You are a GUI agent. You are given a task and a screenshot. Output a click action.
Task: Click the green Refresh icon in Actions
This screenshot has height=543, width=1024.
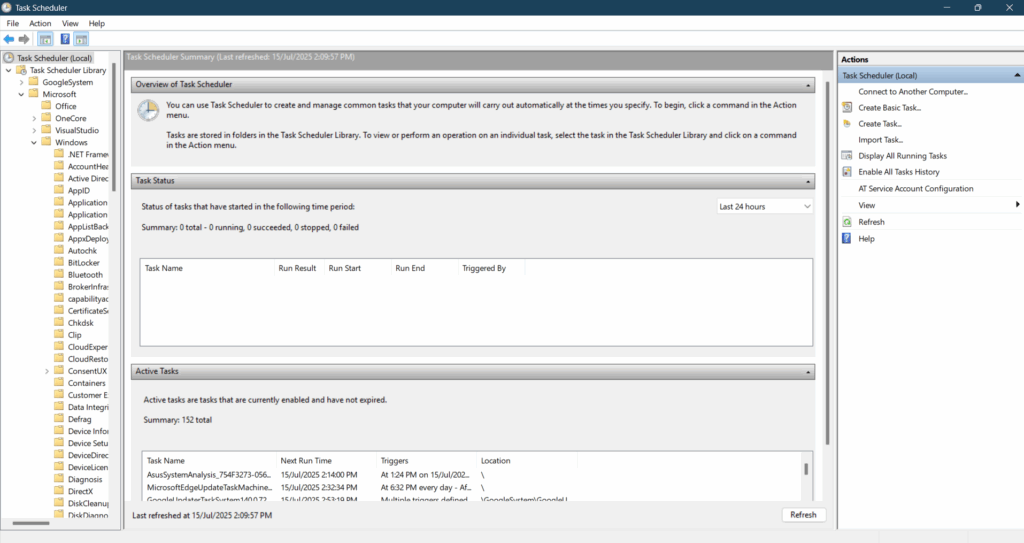coord(847,222)
